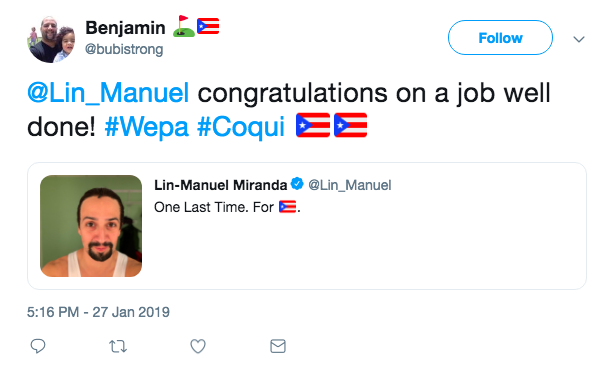
Task: Open the #Coqui hashtag
Action: pyautogui.click(x=241, y=127)
